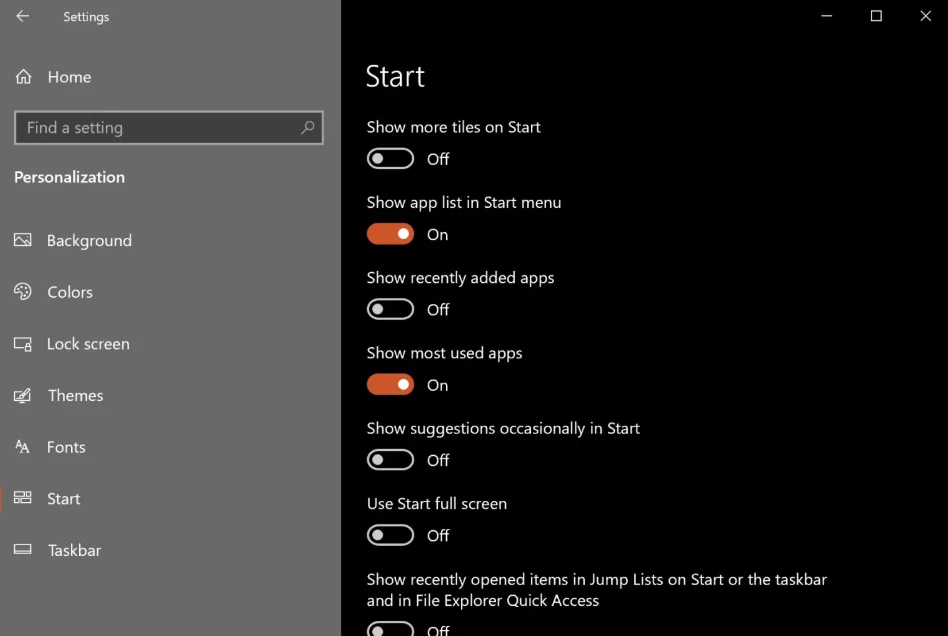Click 'Show more tiles on Start' label
Viewport: 948px width, 636px height.
pos(453,127)
